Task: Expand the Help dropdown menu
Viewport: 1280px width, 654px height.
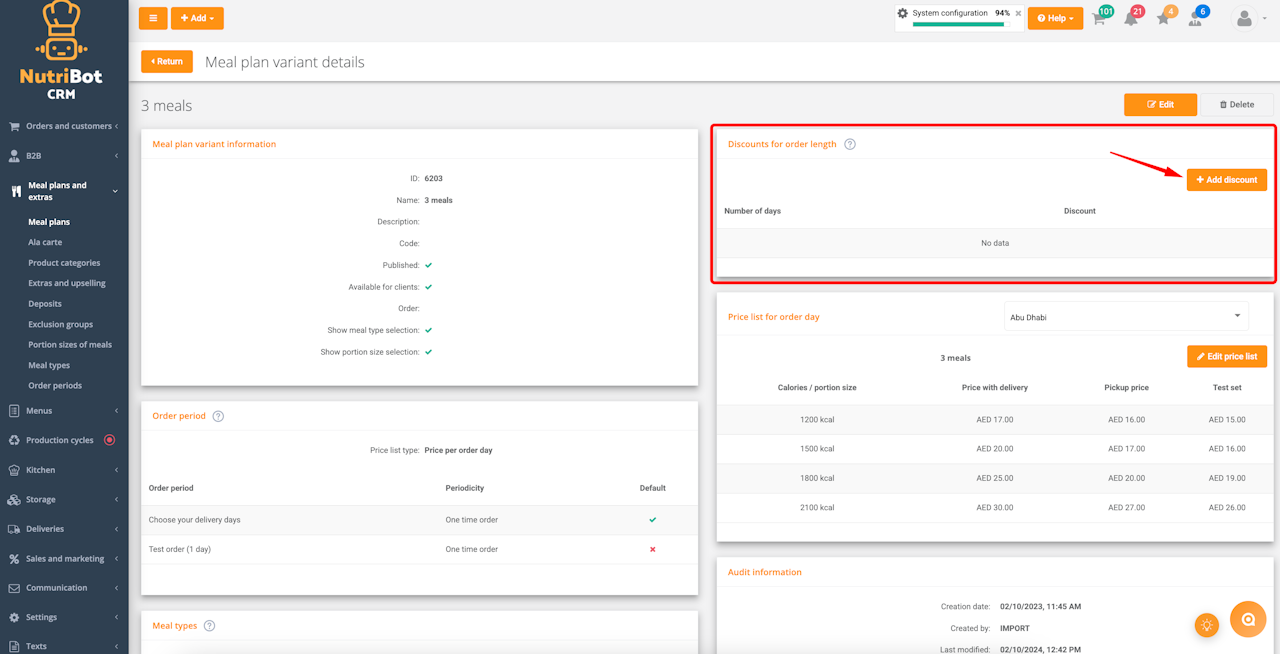Action: coord(1055,18)
